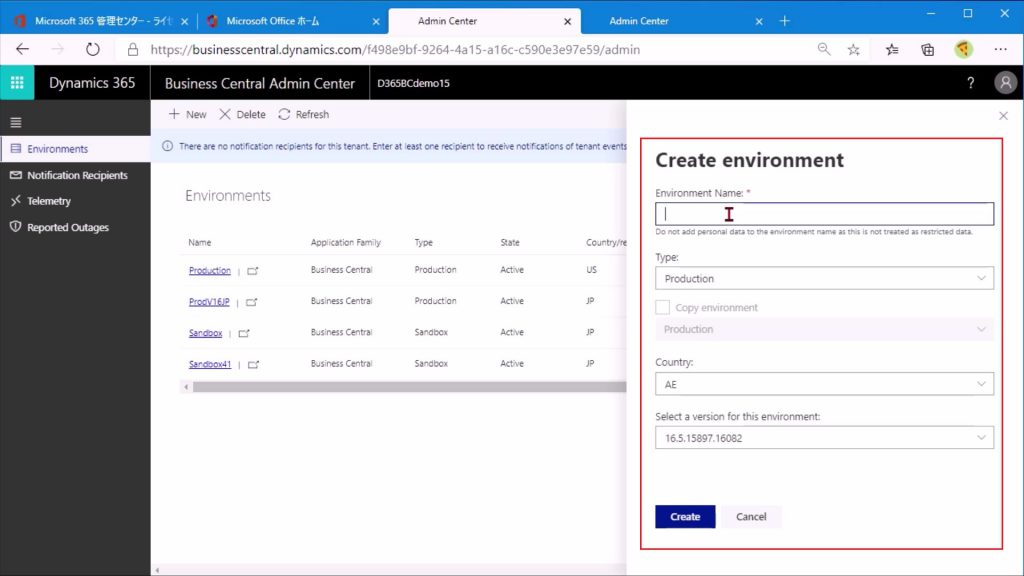Open the Dynamics 365 app launcher waffle
Viewport: 1024px width, 576px height.
point(17,83)
